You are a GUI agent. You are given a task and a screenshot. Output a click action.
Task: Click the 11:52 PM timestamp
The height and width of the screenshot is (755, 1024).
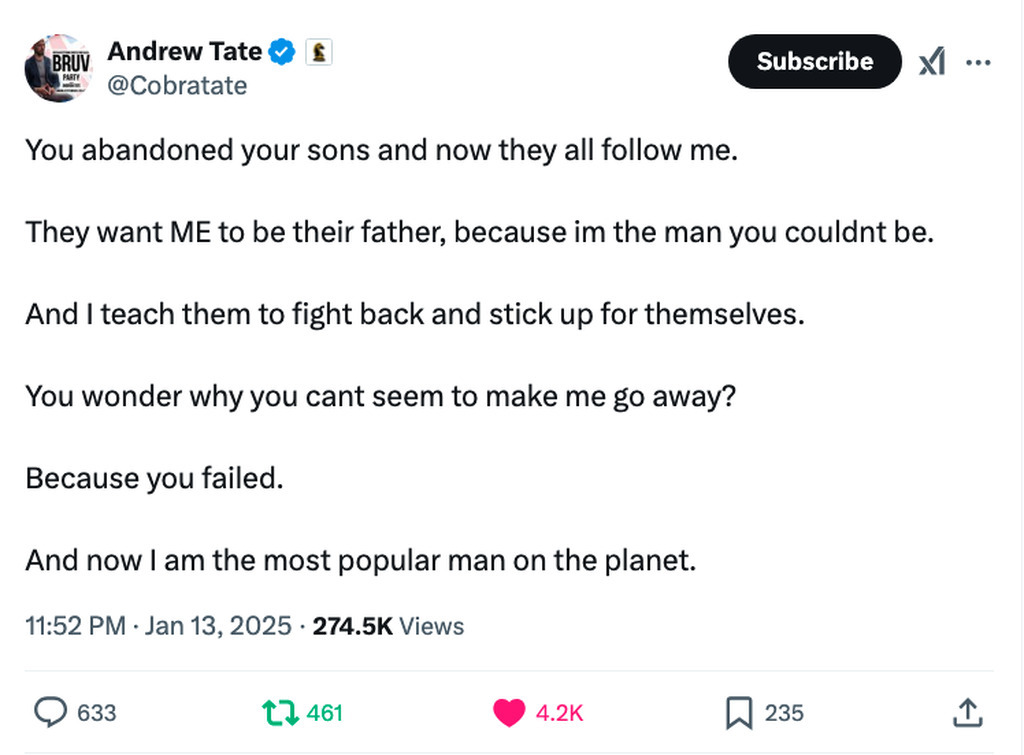pos(76,626)
